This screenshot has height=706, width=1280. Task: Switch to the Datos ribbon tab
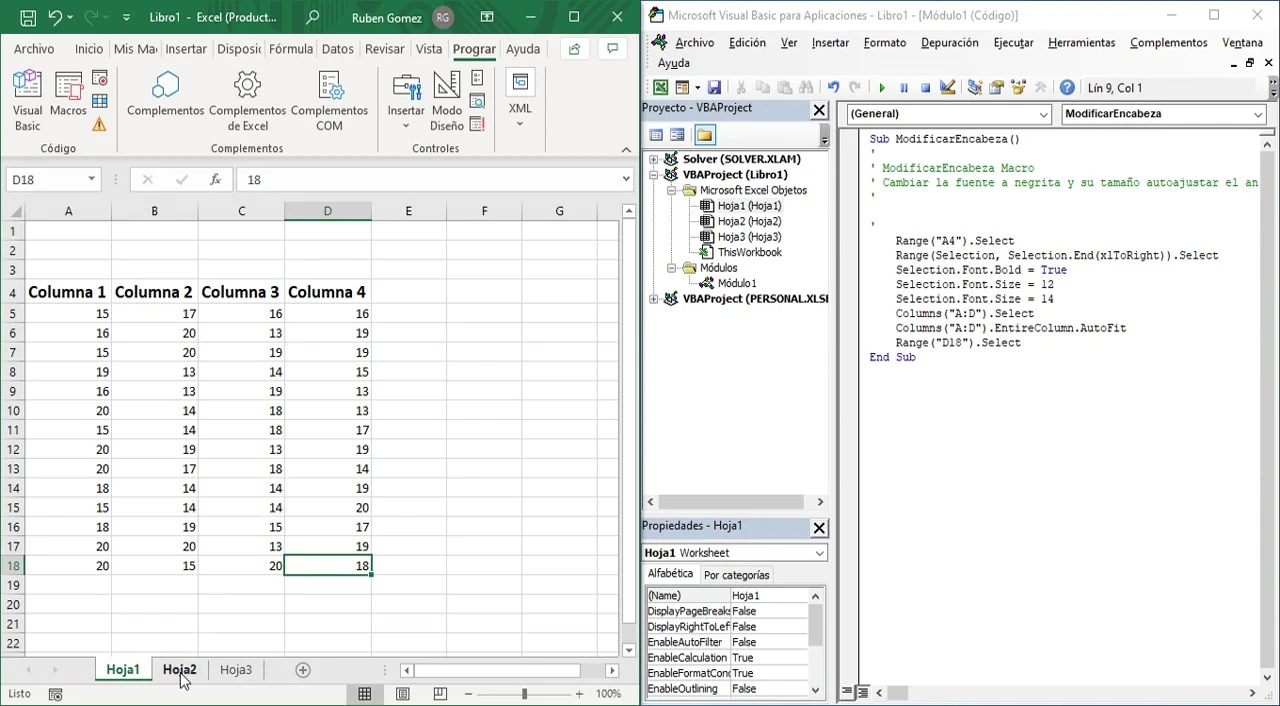click(337, 49)
